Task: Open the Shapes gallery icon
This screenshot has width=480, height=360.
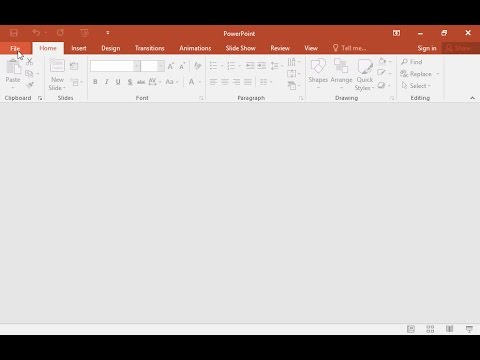Action: [318, 66]
